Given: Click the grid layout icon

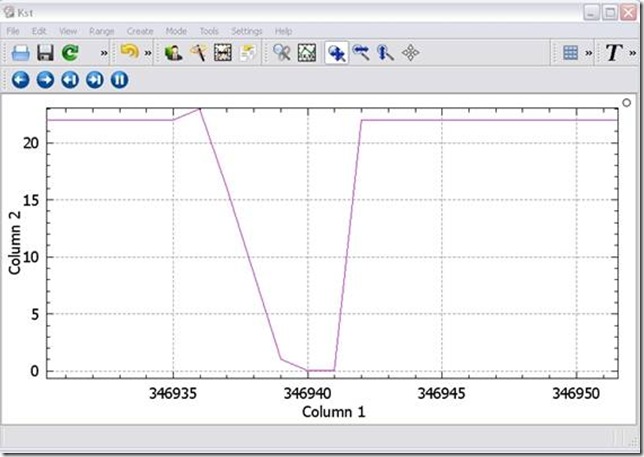Looking at the screenshot, I should tap(571, 53).
